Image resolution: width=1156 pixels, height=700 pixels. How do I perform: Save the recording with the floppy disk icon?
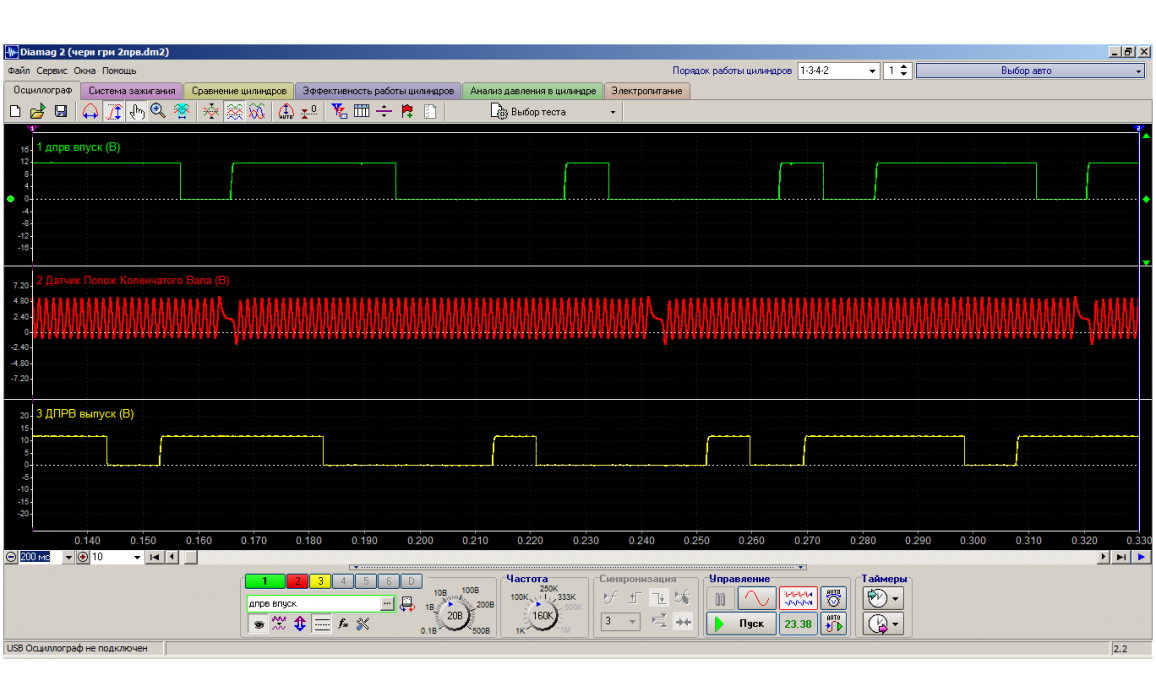[x=61, y=111]
